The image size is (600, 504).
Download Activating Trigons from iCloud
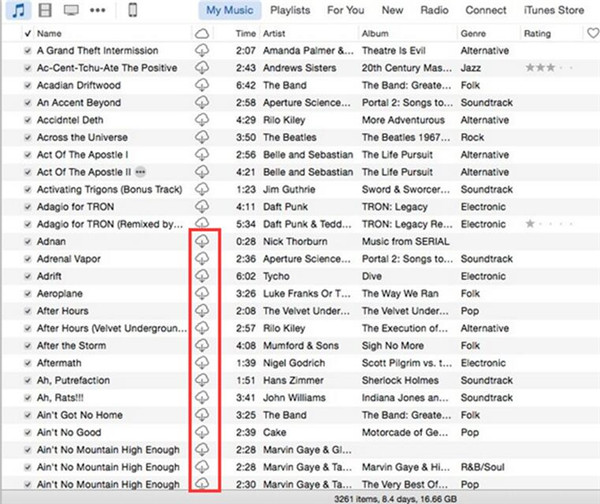[202, 189]
